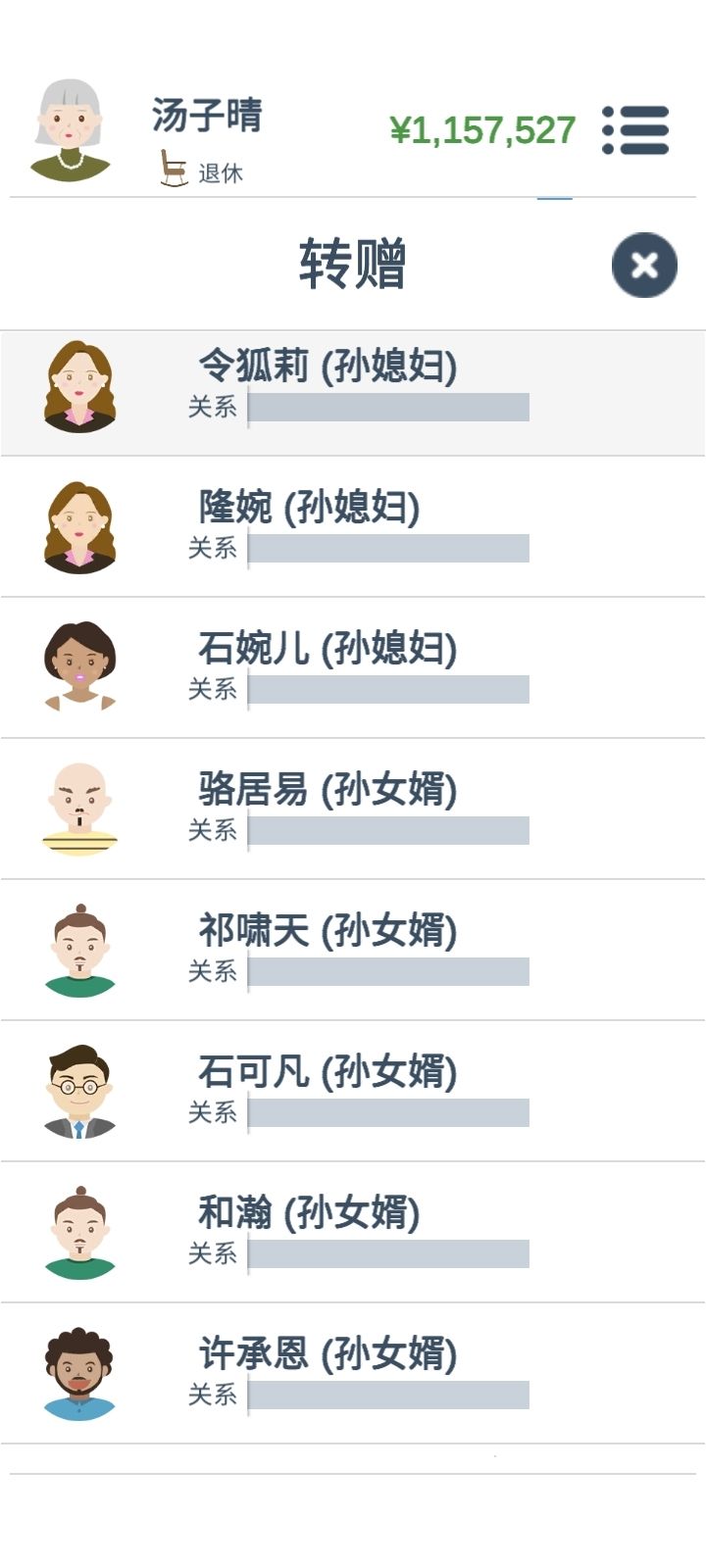Choose recipient 骆居易 (孙女婿)
This screenshot has height=1568, width=706.
tap(353, 808)
